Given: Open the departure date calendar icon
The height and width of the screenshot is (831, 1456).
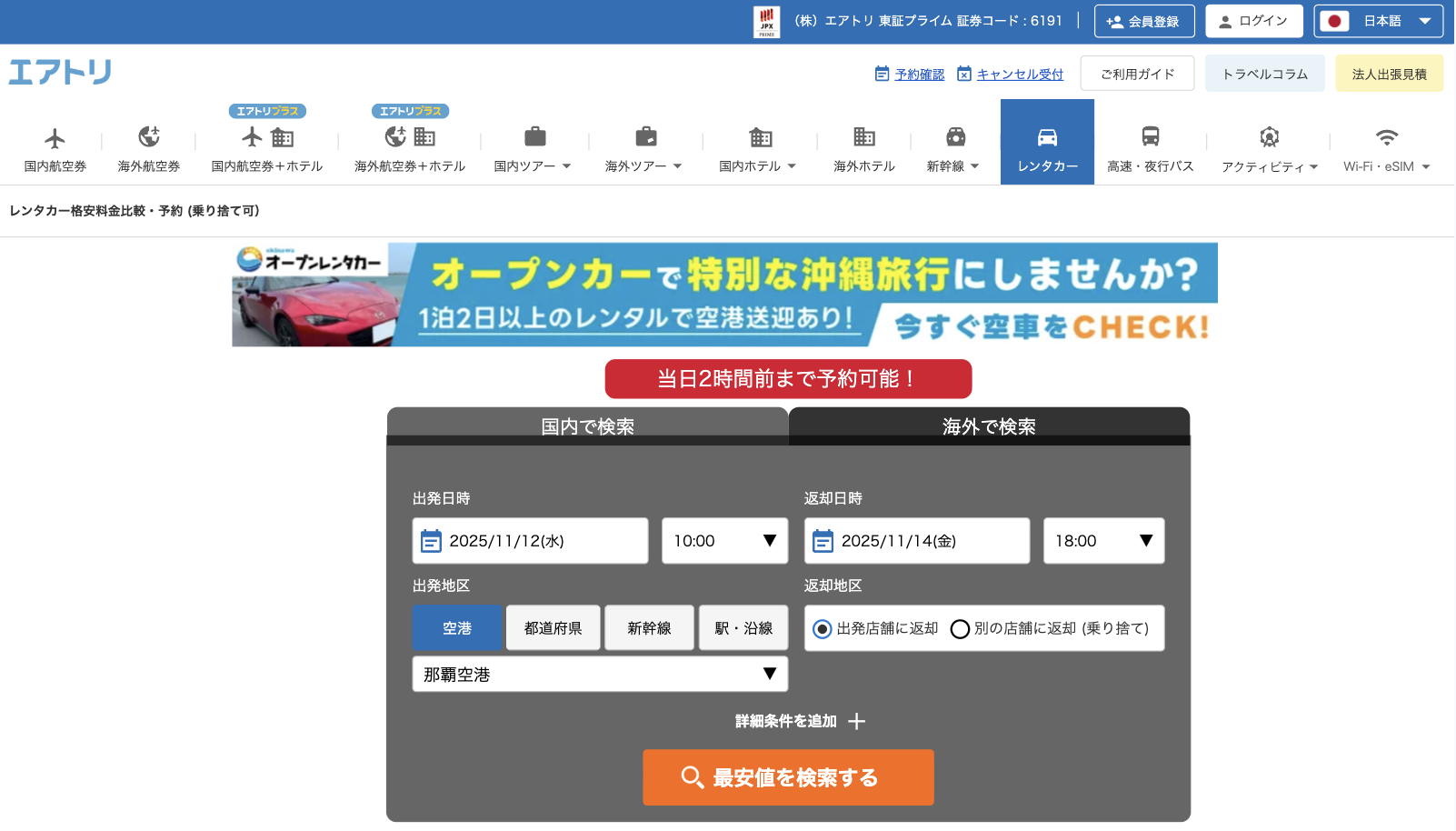Looking at the screenshot, I should point(431,541).
